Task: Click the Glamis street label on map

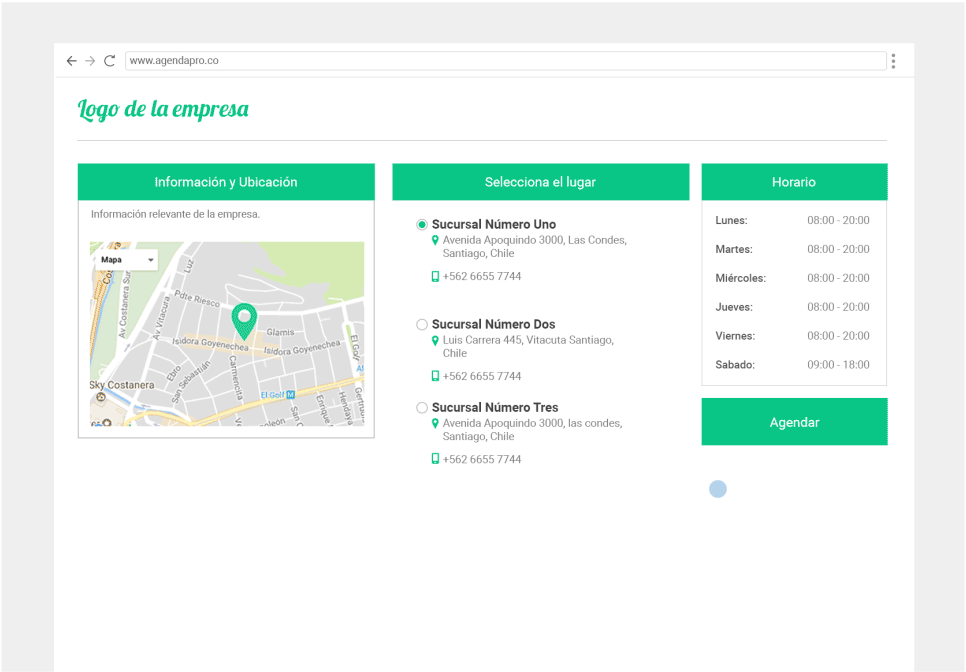Action: pyautogui.click(x=280, y=332)
